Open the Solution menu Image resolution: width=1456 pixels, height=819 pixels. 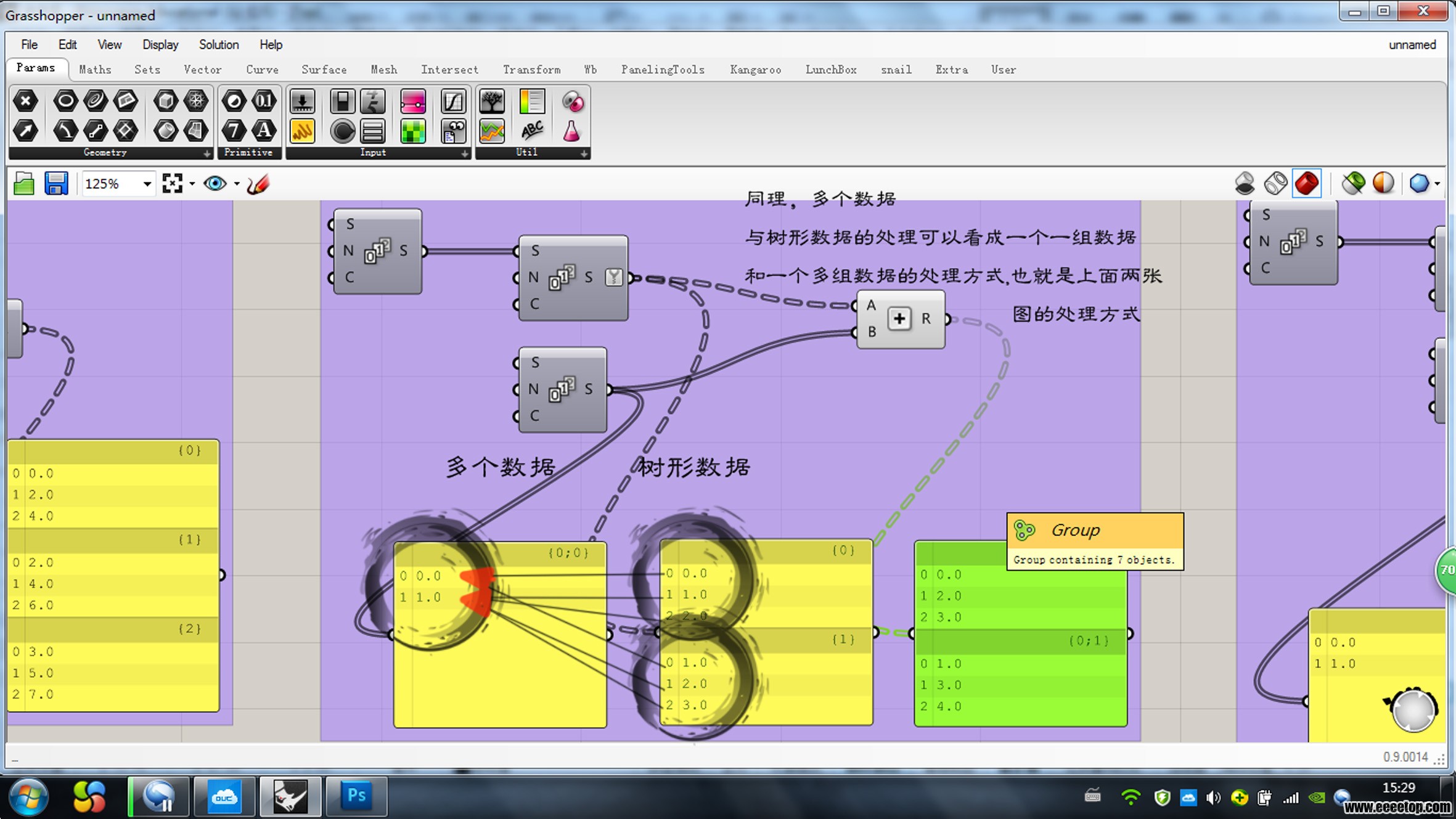[218, 44]
